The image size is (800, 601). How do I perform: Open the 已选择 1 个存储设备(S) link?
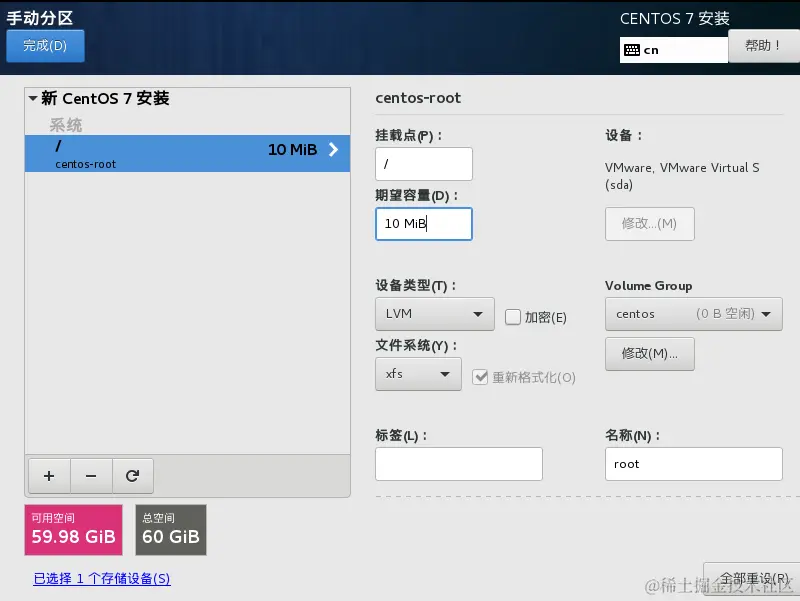pos(100,578)
